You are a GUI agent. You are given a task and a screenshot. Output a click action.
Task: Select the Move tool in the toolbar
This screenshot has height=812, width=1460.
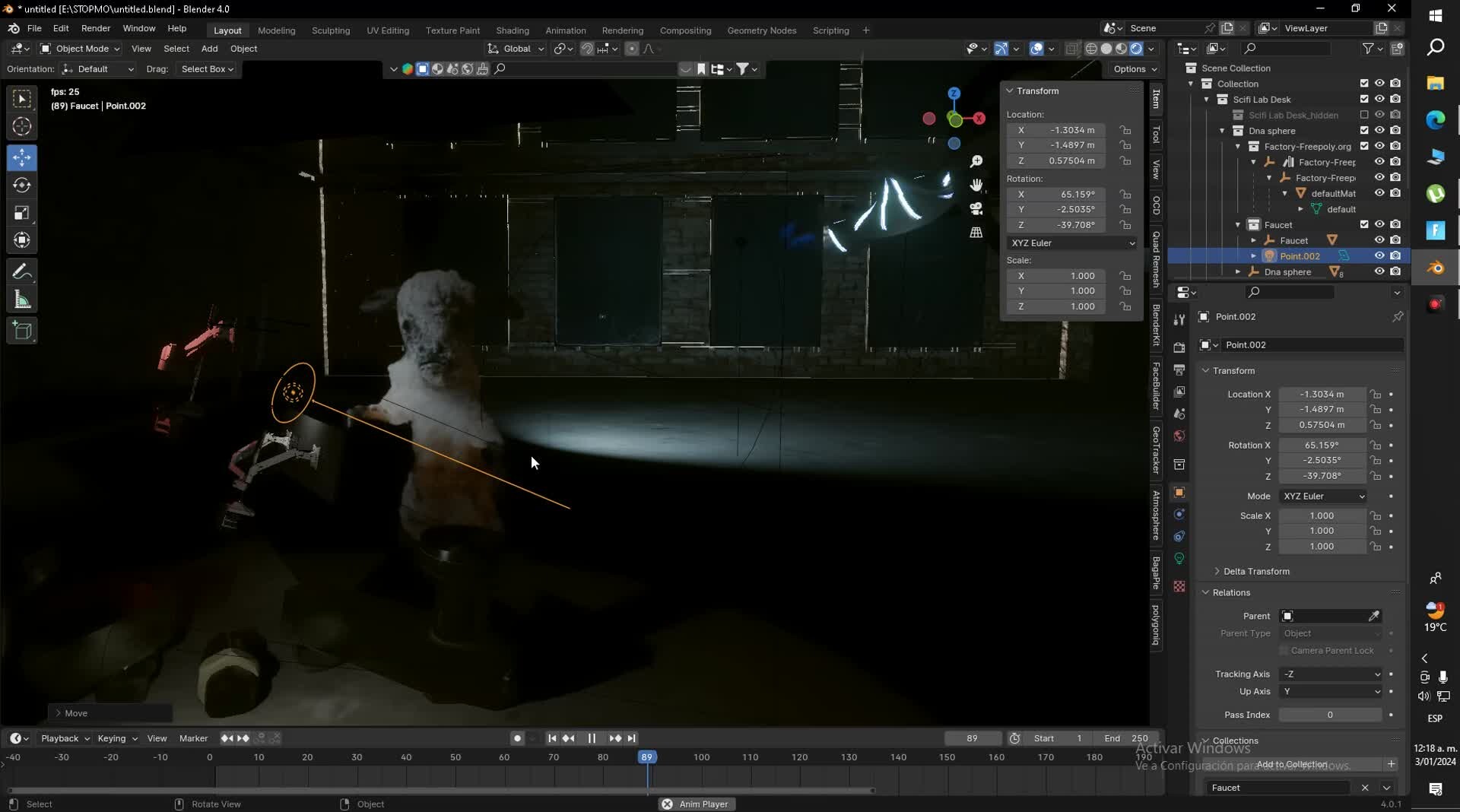tap(22, 157)
